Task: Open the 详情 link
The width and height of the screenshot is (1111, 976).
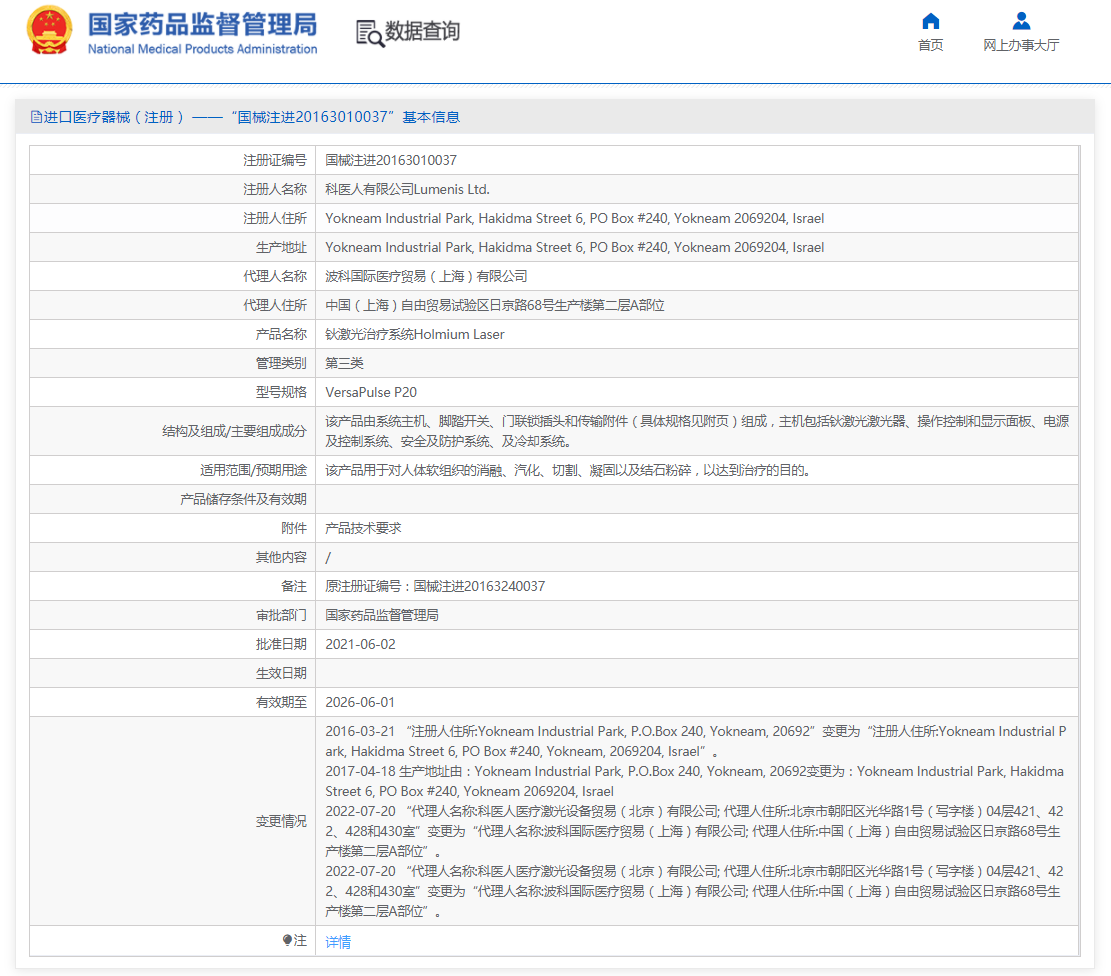Action: click(x=338, y=941)
